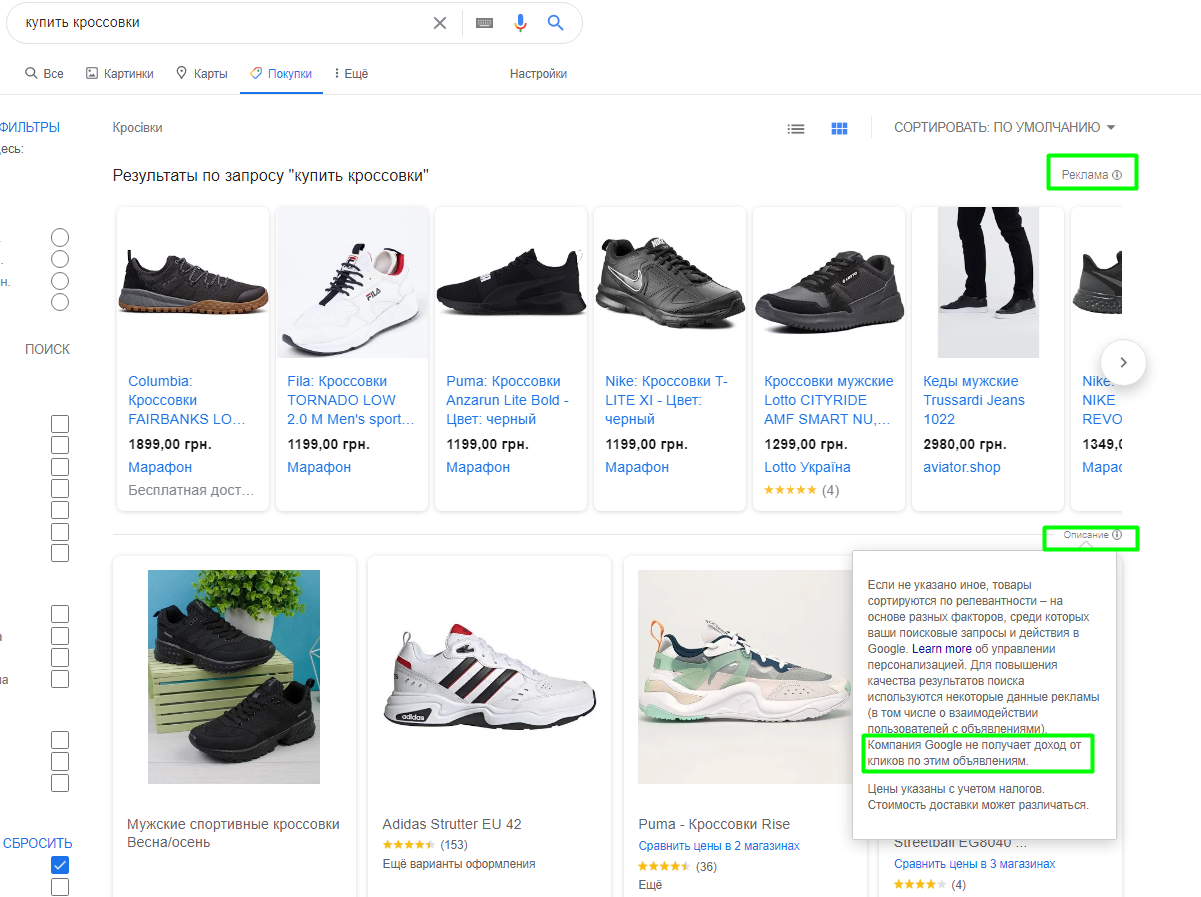Open the Adidas Strutter sneaker thumbnail
Viewport: 1201px width, 897px height.
coord(490,677)
